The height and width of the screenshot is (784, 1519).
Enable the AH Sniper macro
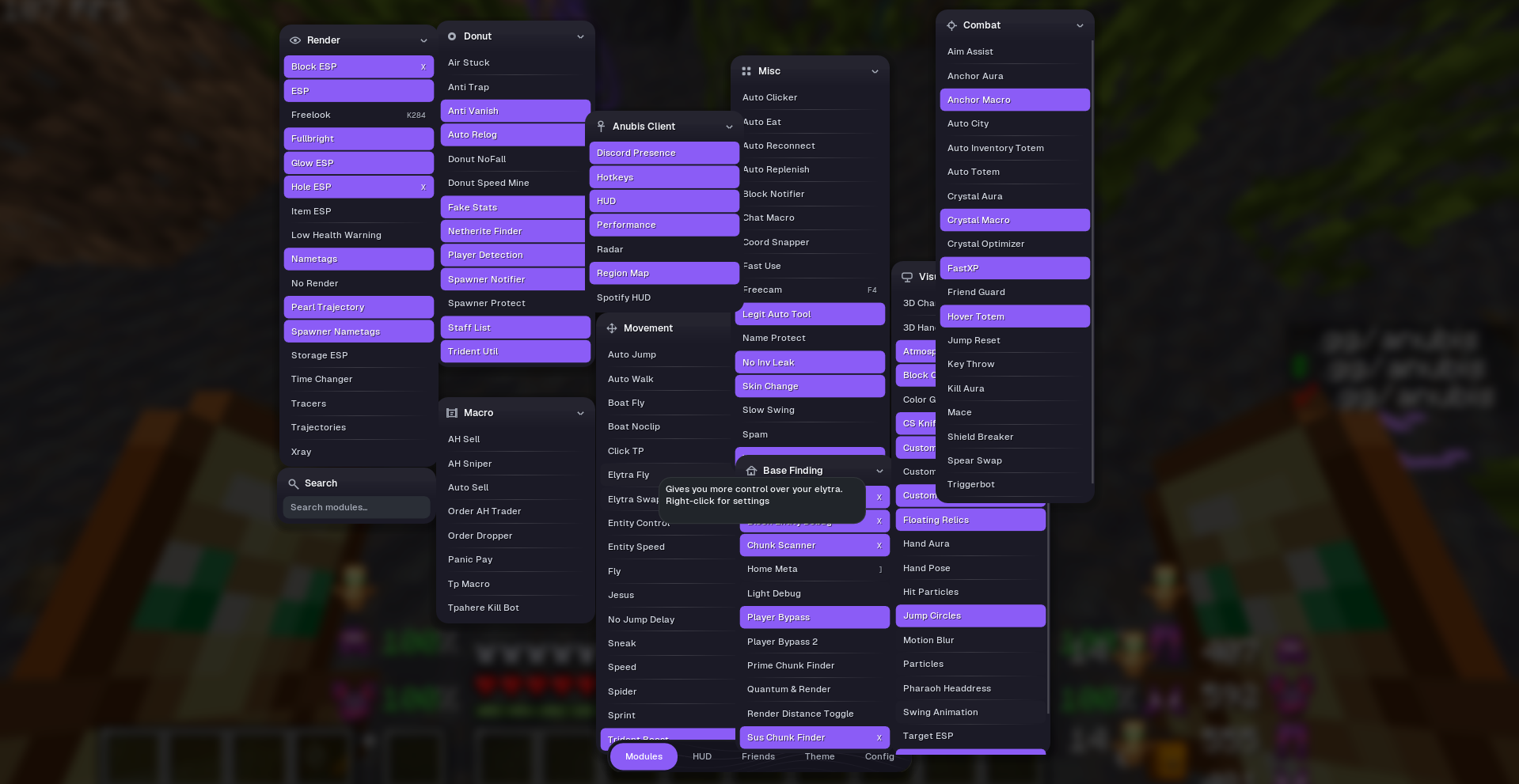(515, 464)
